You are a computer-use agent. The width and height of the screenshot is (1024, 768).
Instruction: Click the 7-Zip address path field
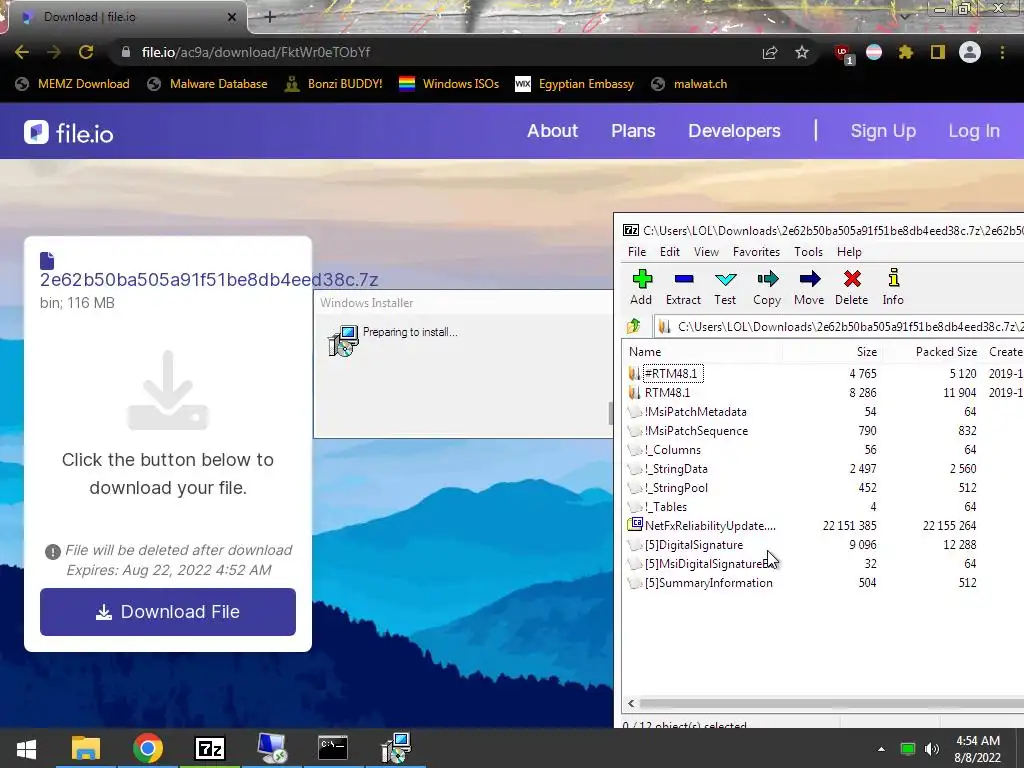point(839,326)
